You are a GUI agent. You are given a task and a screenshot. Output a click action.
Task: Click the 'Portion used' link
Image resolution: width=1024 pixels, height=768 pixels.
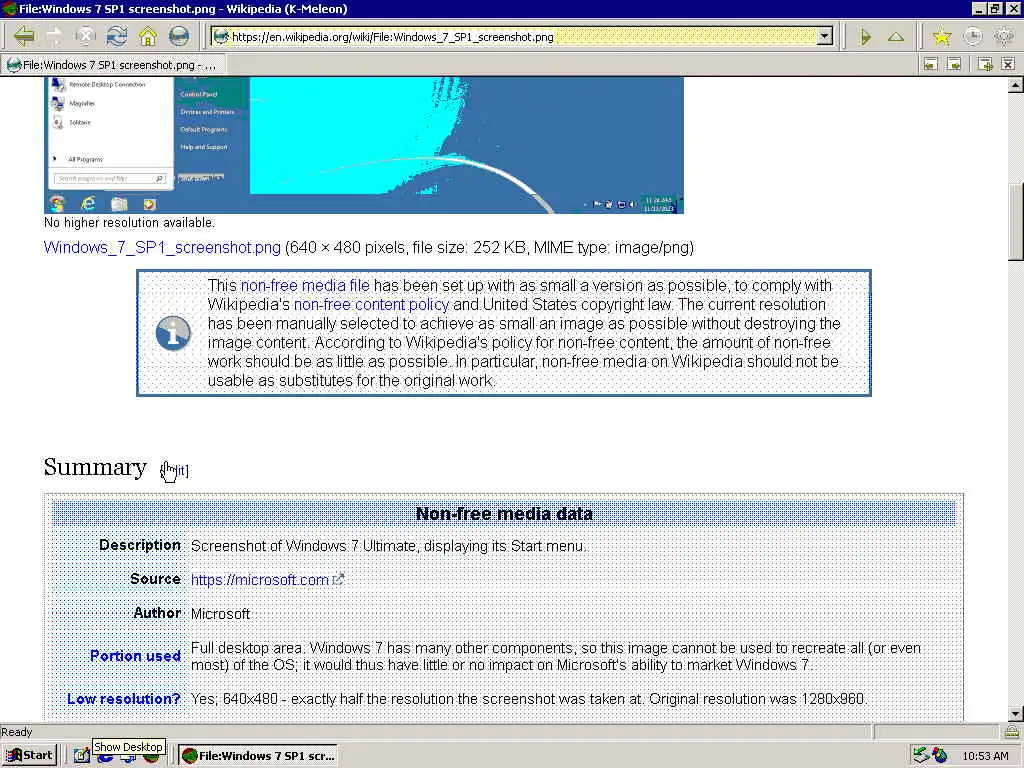(x=135, y=656)
